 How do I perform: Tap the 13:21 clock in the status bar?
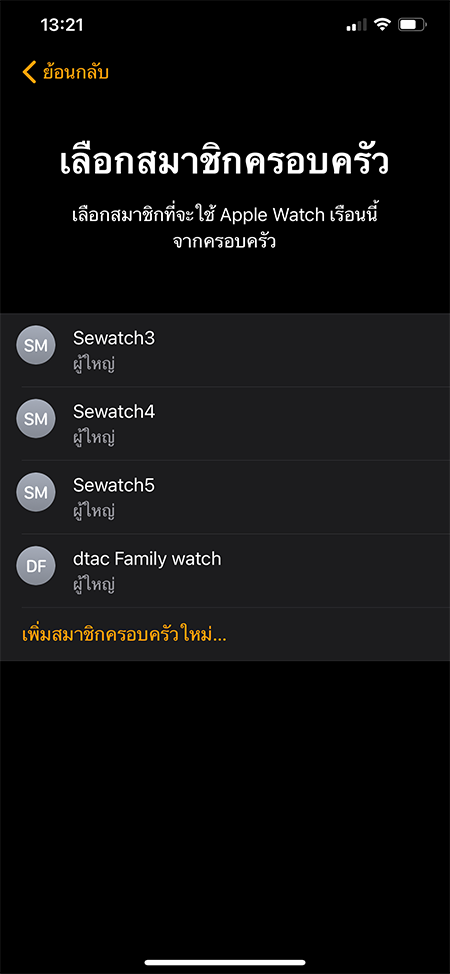tap(62, 25)
